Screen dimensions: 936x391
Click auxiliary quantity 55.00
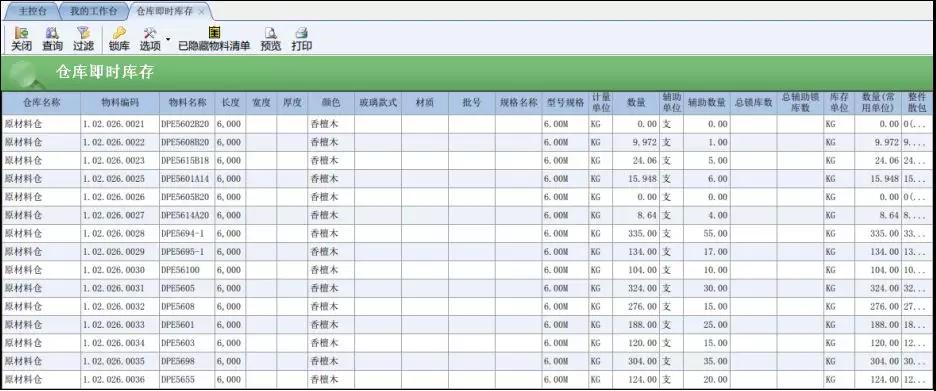[707, 233]
